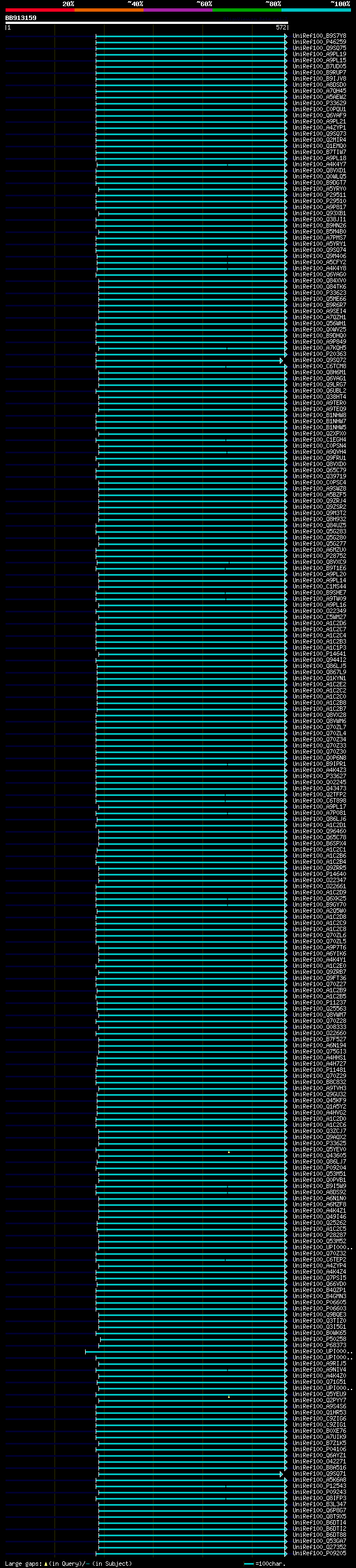The width and height of the screenshot is (356, 1568).
Task: Click the UniRef100_B9GY70 label
Action: pyautogui.click(x=319, y=905)
